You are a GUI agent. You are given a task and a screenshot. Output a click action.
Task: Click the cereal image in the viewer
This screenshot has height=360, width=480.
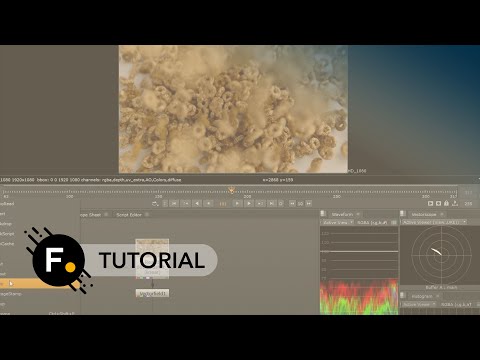(233, 109)
